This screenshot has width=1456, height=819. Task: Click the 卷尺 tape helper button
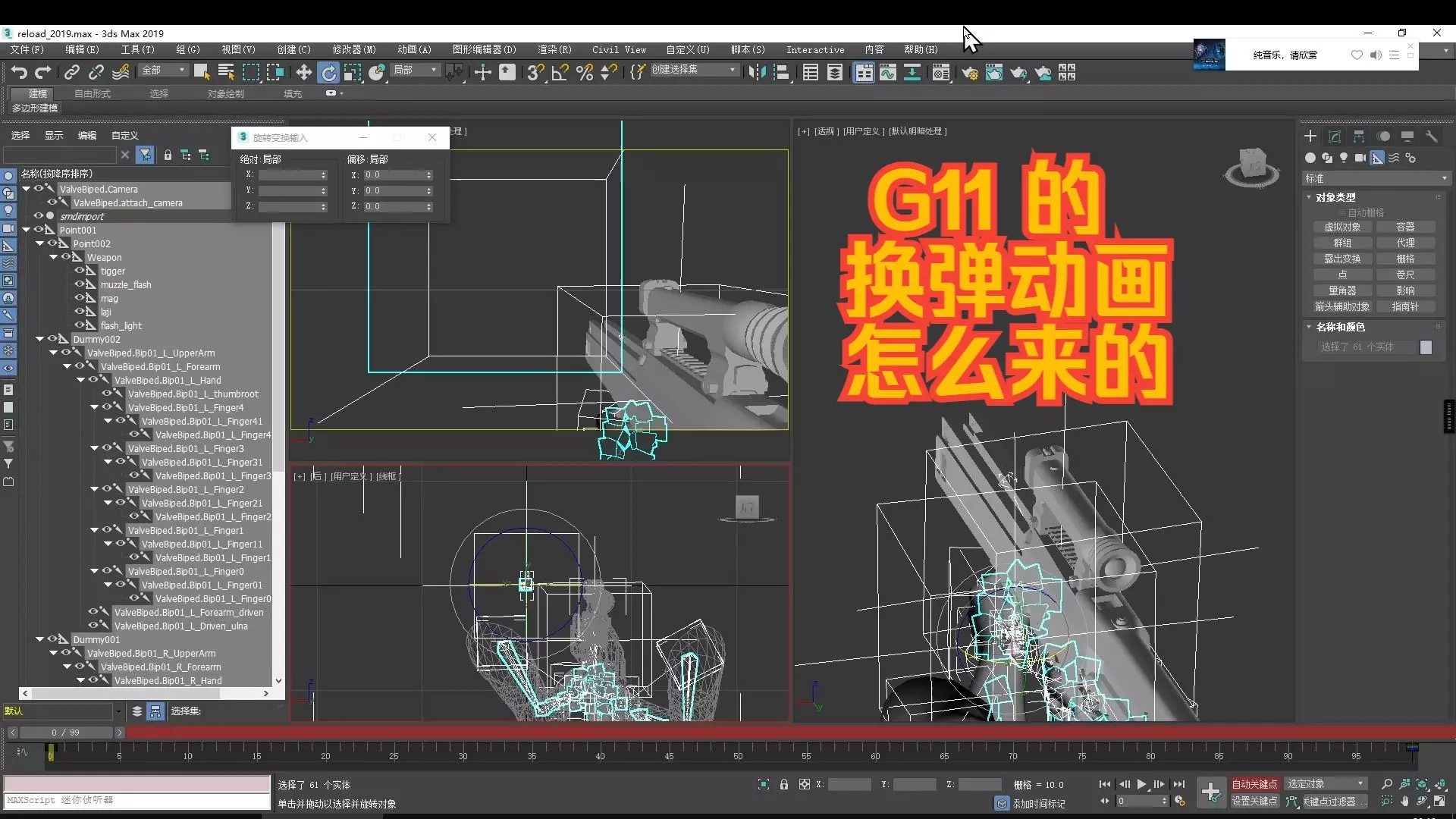[x=1405, y=275]
